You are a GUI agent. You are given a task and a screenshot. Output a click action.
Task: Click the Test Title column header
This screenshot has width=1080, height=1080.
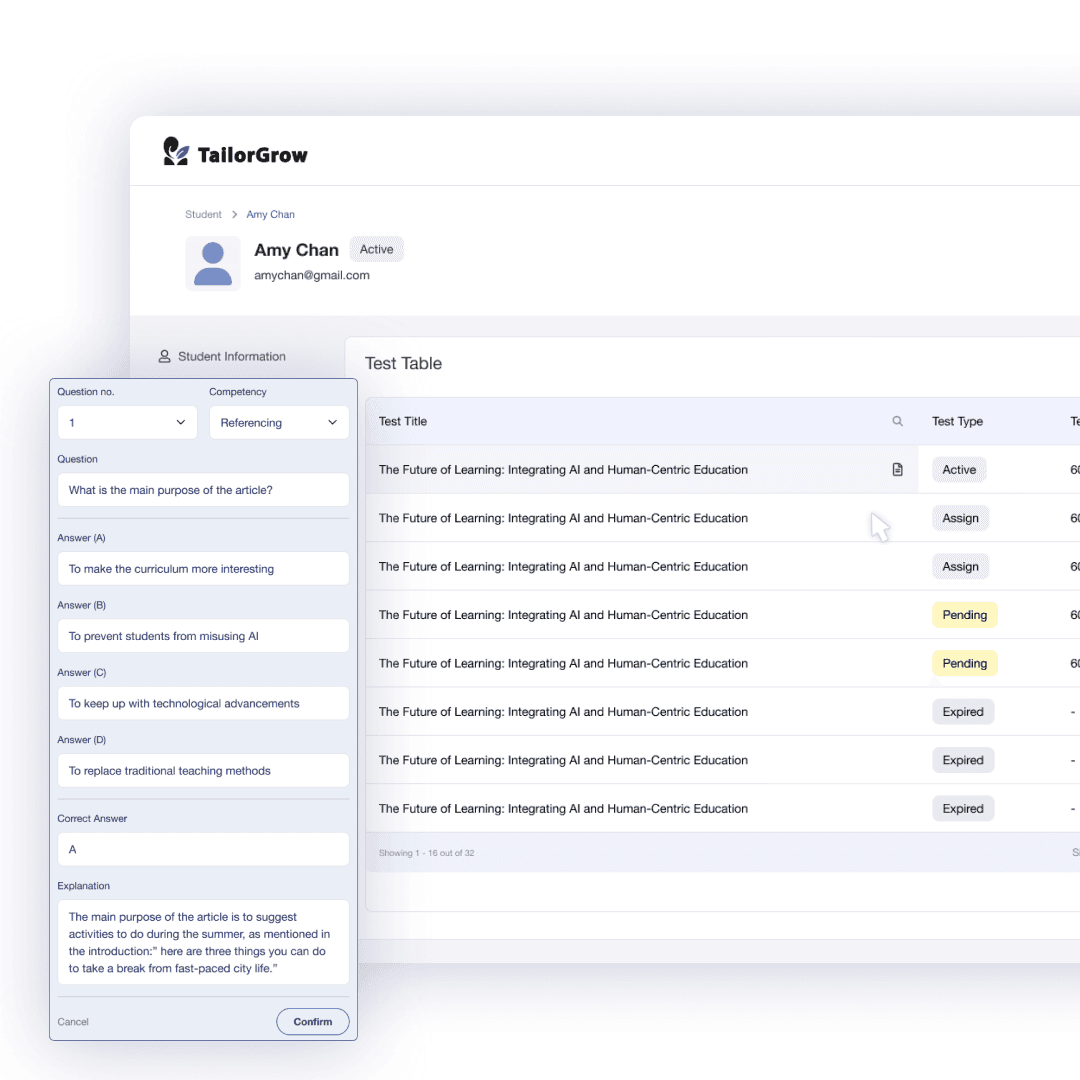403,421
